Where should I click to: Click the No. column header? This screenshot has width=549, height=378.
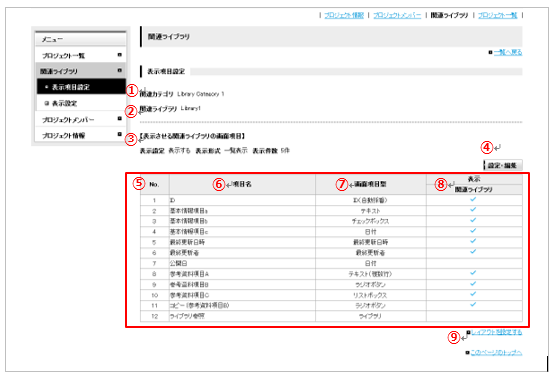[x=154, y=184]
